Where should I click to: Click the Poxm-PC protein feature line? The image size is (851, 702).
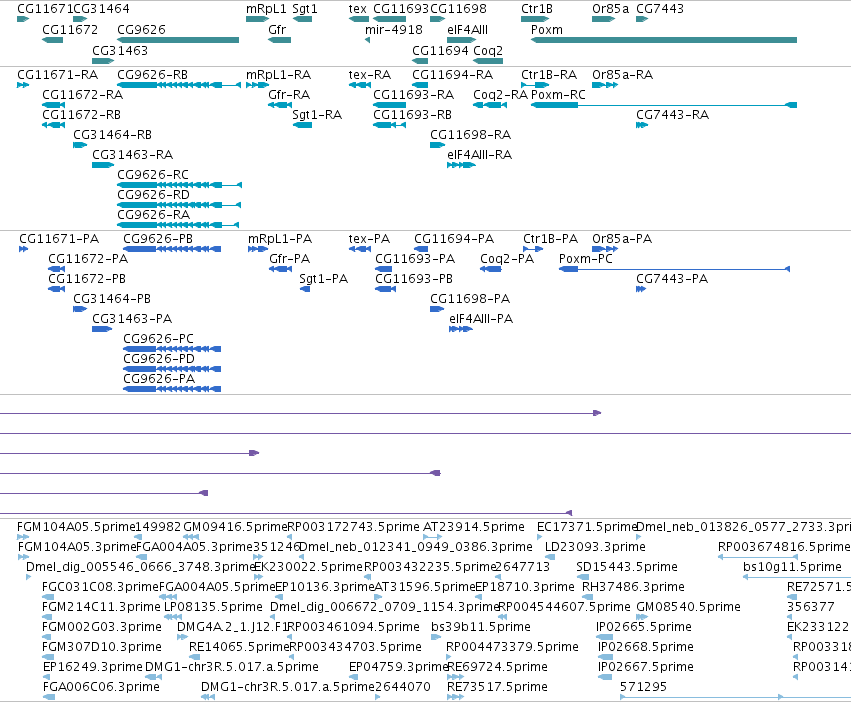click(x=674, y=269)
